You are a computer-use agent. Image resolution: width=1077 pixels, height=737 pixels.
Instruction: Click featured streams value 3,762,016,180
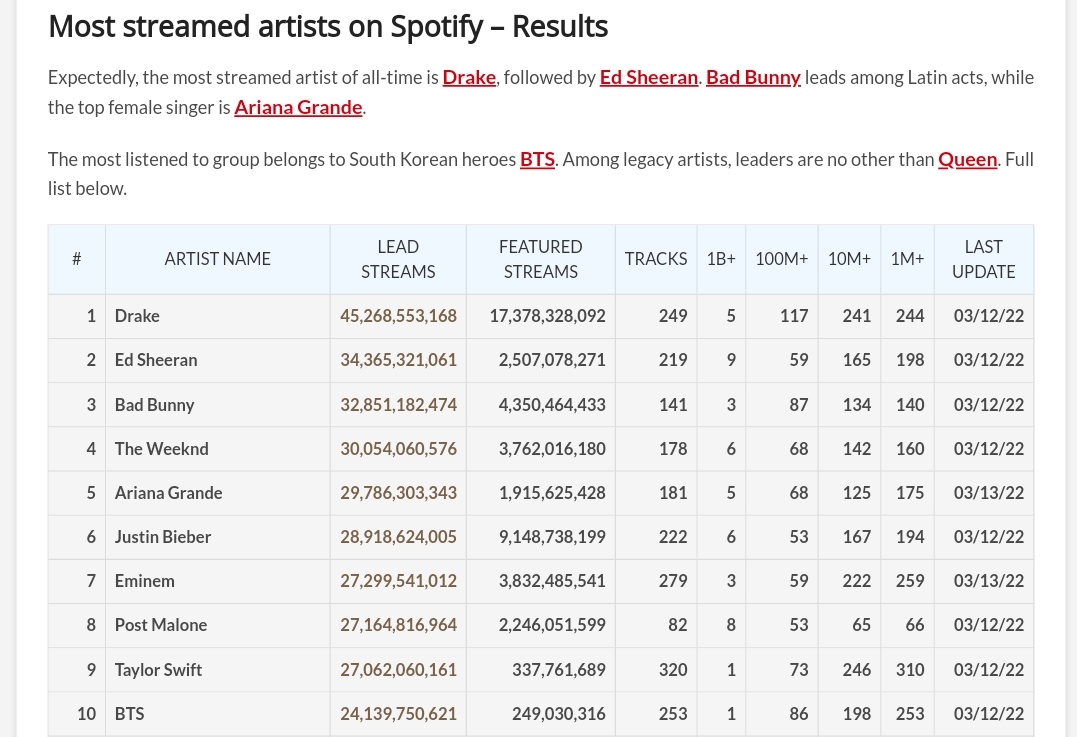point(552,449)
